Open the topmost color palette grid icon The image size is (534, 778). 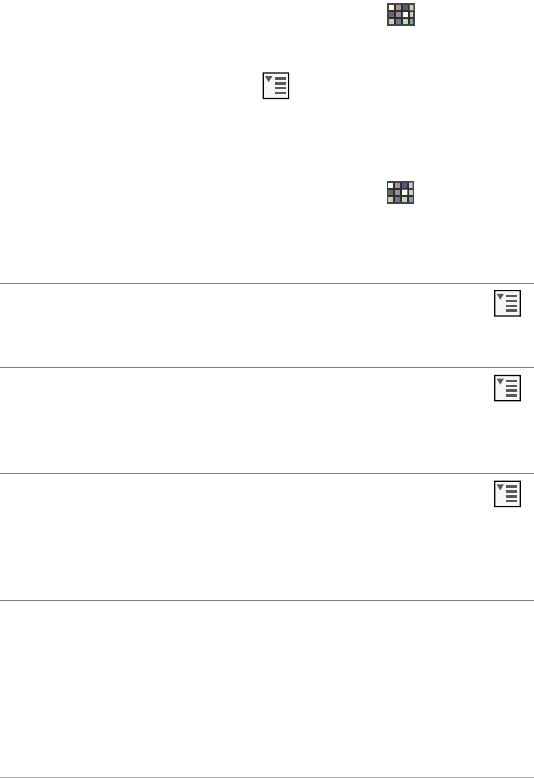point(401,14)
